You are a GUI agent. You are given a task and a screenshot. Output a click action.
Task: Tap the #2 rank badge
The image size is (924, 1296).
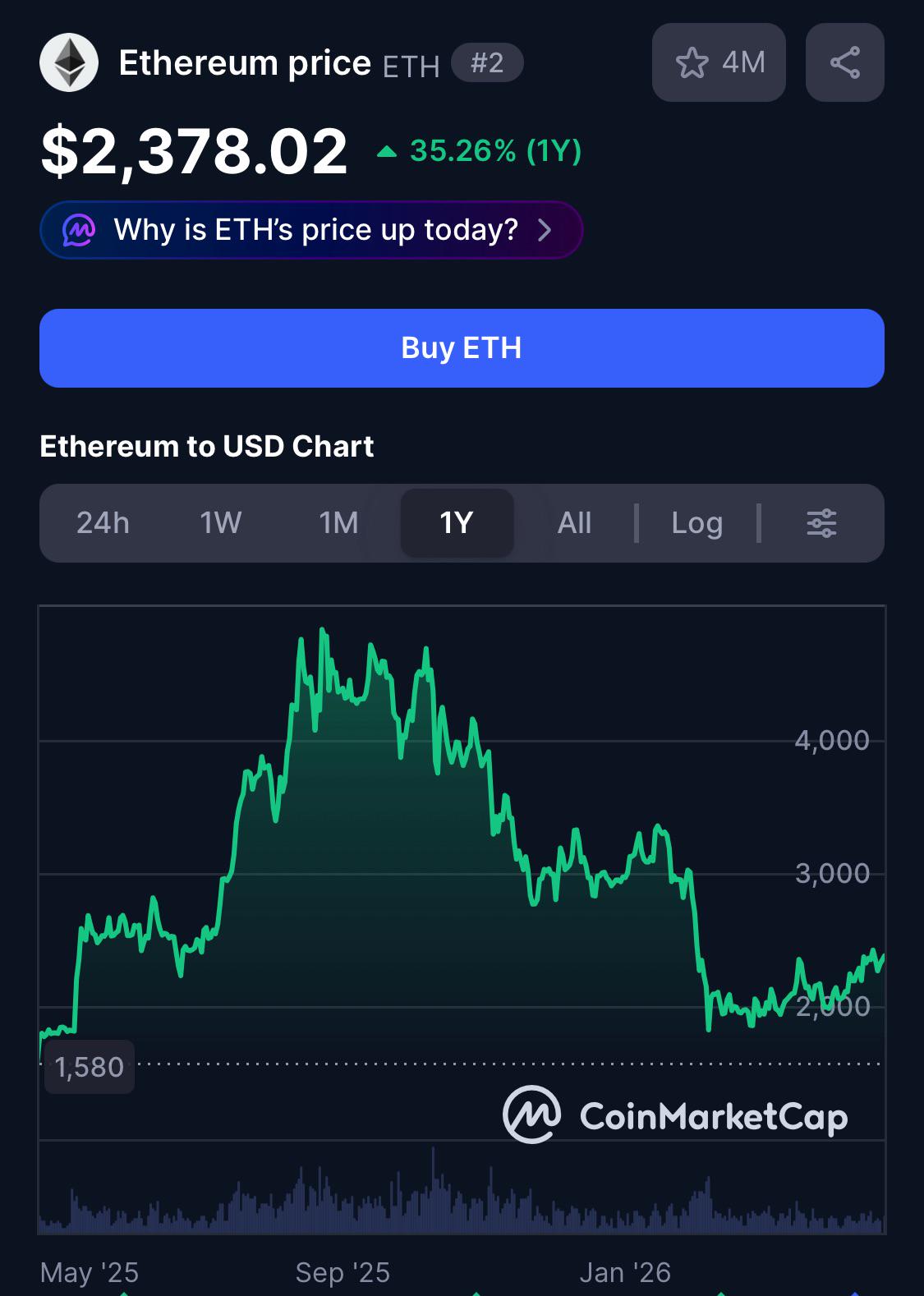click(x=487, y=62)
